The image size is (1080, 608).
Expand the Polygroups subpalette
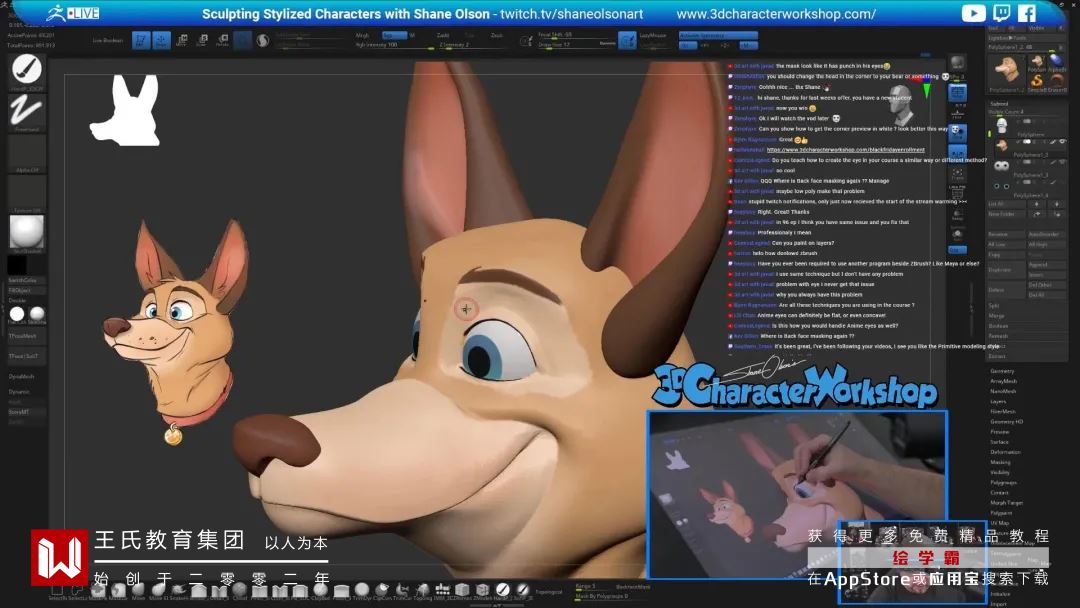click(x=1003, y=483)
